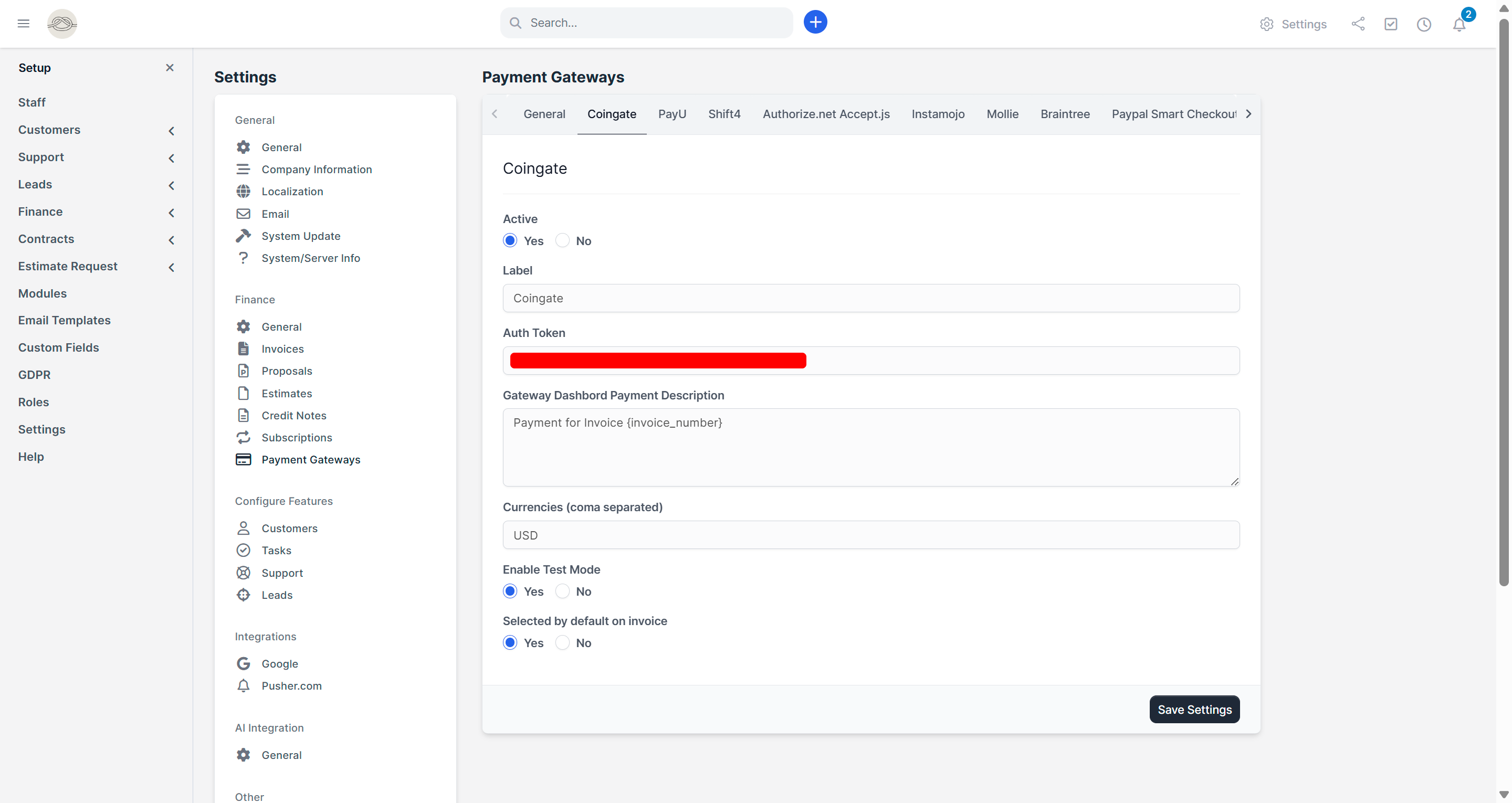Switch to the Braintree gateway tab

pos(1065,114)
